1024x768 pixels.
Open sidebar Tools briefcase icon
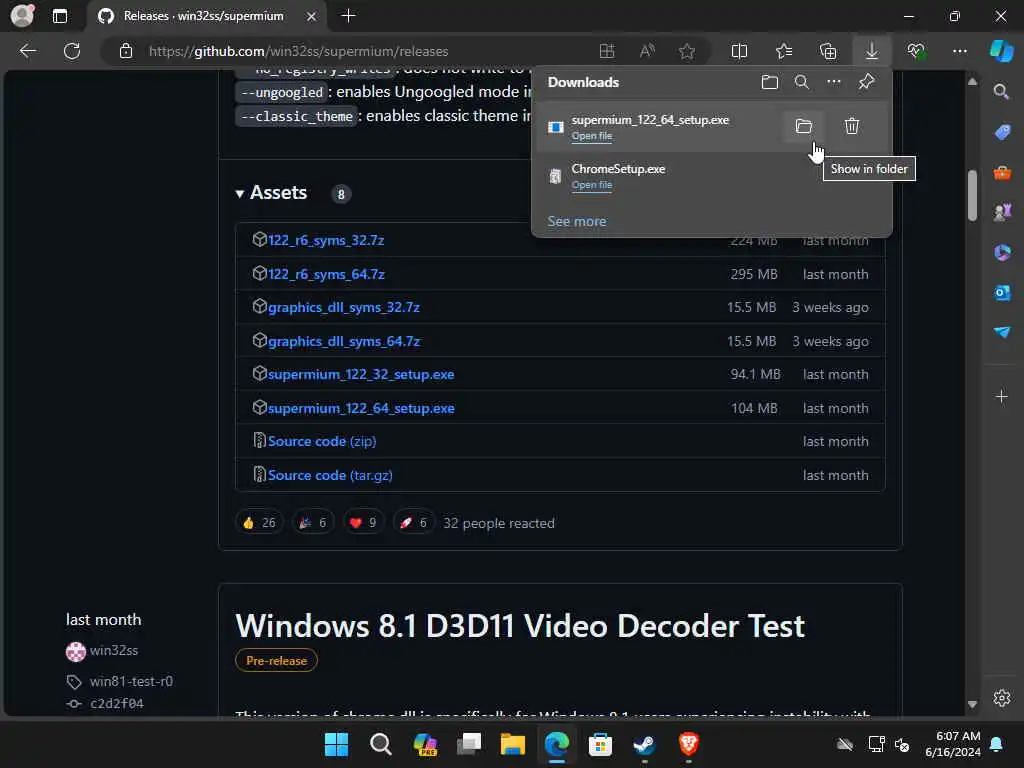[x=1002, y=172]
